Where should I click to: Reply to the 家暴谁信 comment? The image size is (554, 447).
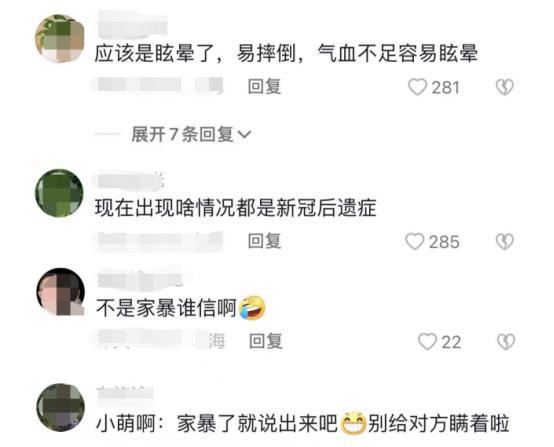[x=266, y=341]
